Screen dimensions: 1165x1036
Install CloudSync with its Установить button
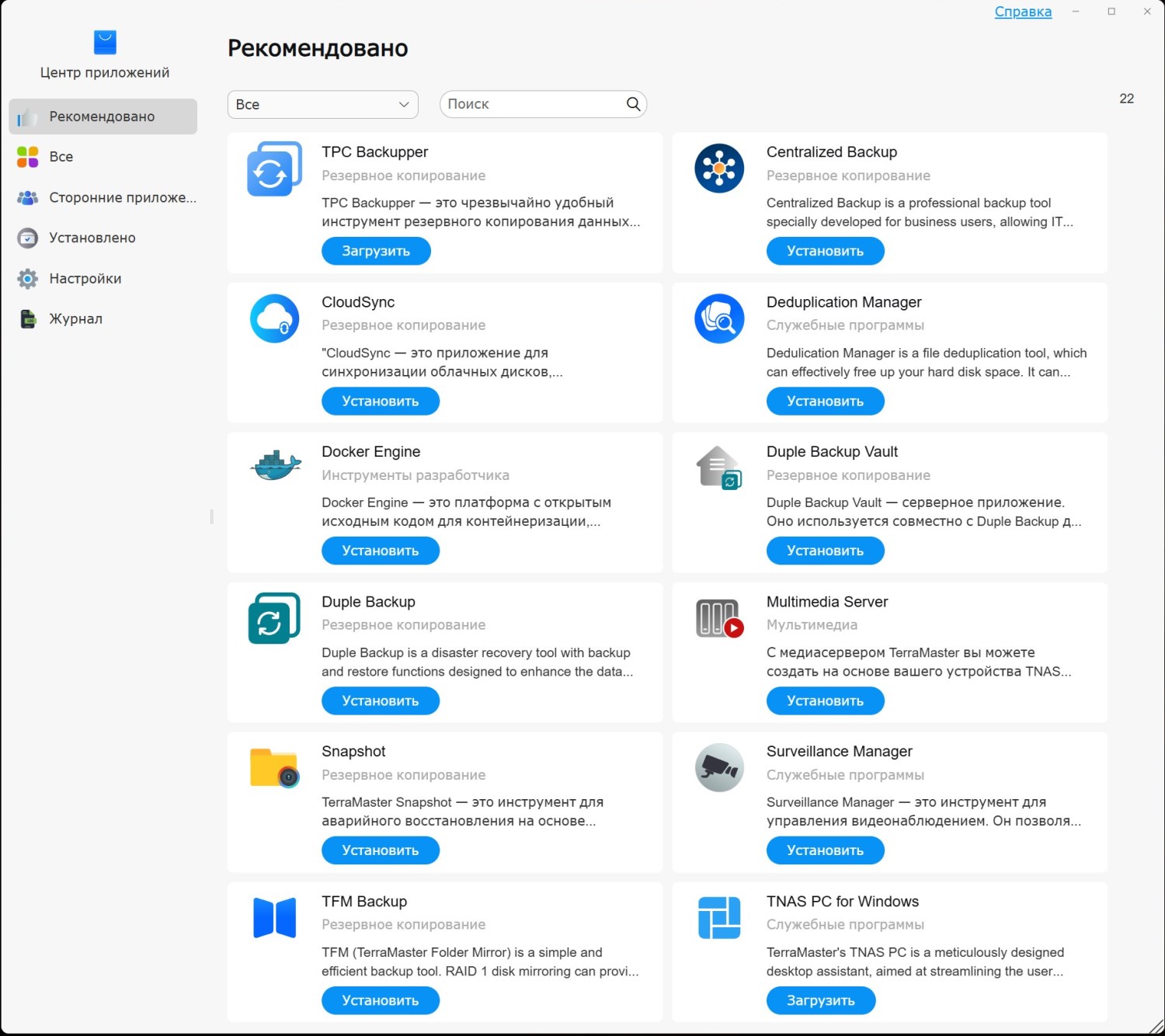(x=381, y=401)
